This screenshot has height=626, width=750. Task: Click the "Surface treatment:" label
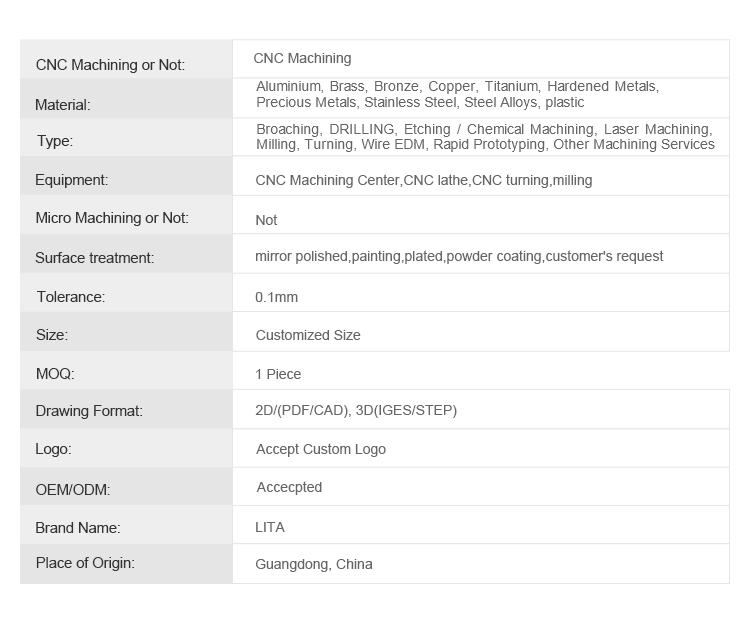click(94, 257)
